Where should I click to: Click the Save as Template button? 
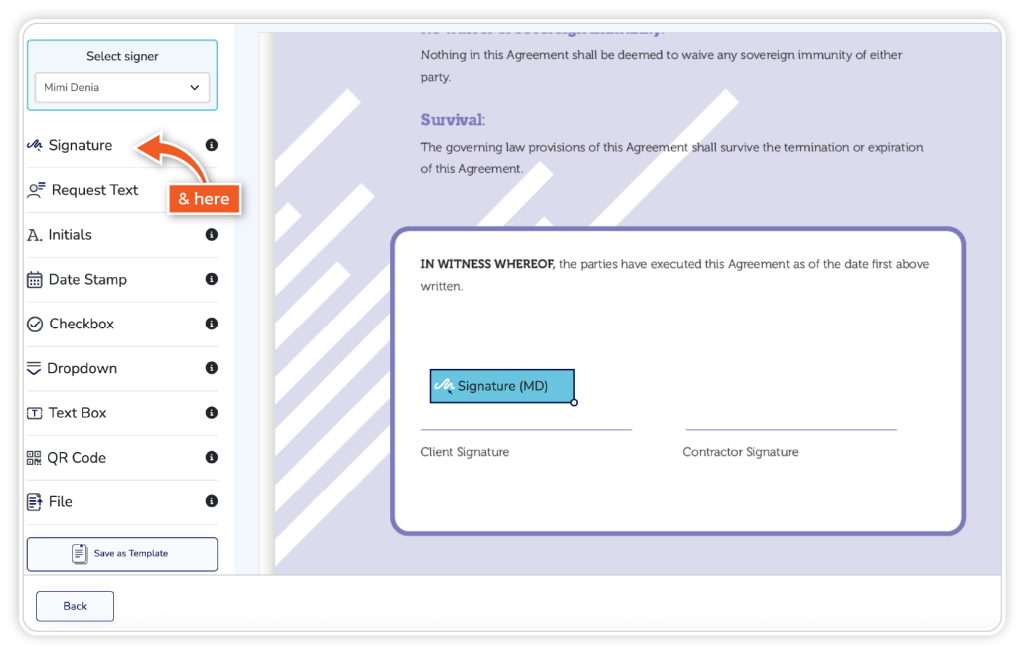[122, 554]
